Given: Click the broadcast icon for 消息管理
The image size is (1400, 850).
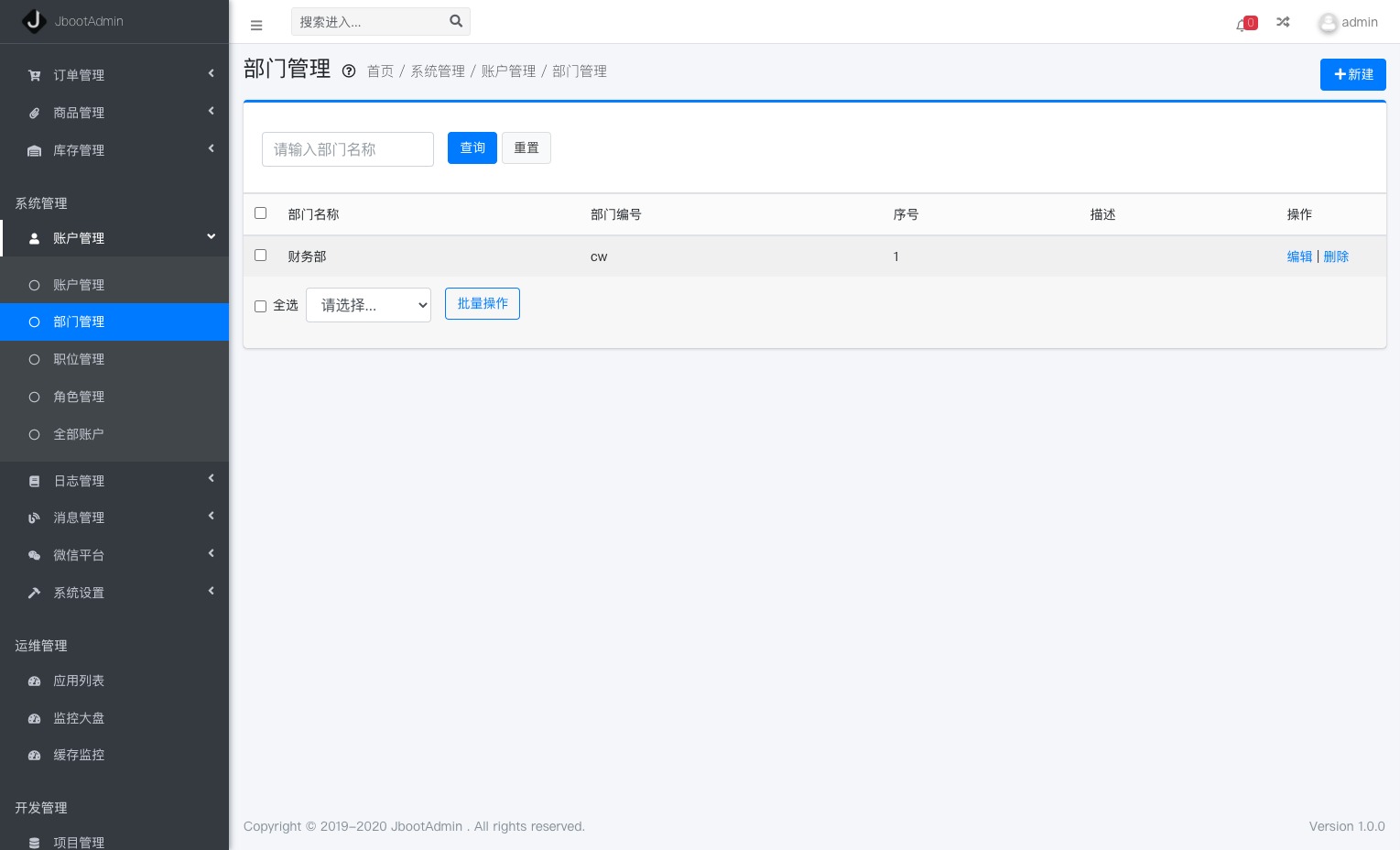Looking at the screenshot, I should [x=34, y=518].
